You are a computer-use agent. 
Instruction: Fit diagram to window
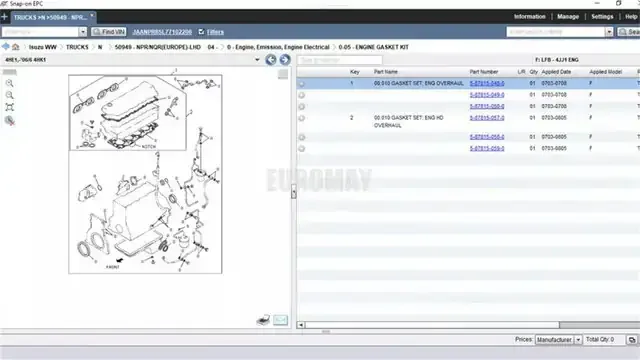(9, 107)
